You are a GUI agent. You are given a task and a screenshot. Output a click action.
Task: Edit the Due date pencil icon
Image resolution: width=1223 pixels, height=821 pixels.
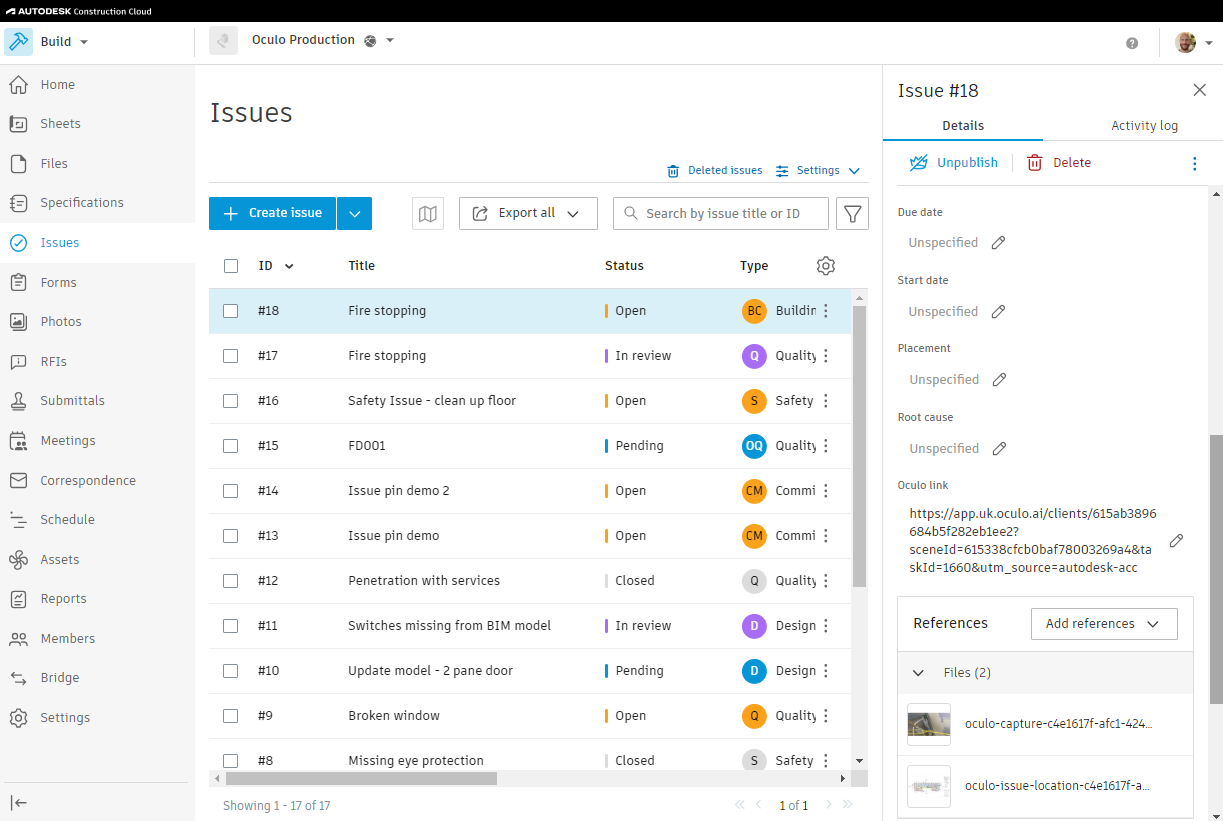tap(998, 243)
